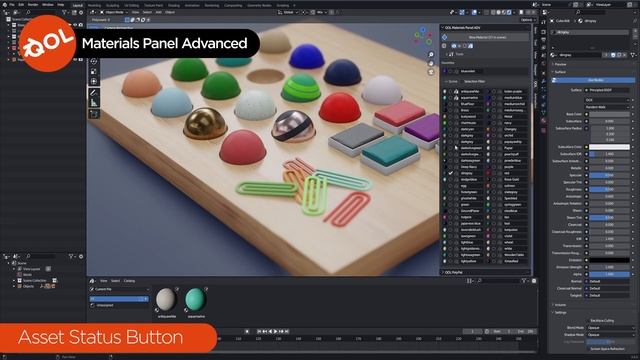Viewport: 640px width, 360px height.
Task: Open Random Walk subsurface method dropdown
Action: (608, 107)
